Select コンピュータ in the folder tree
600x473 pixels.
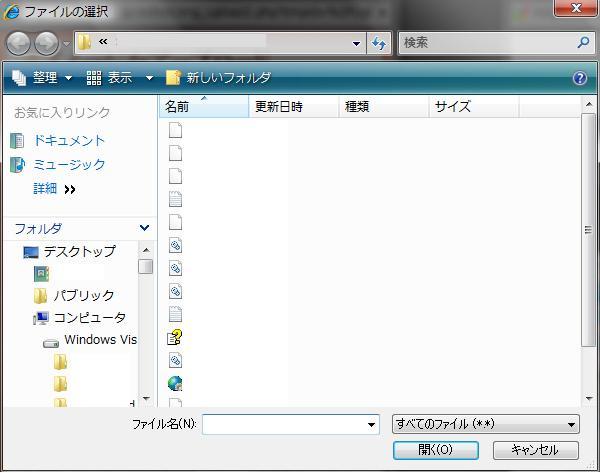89,318
